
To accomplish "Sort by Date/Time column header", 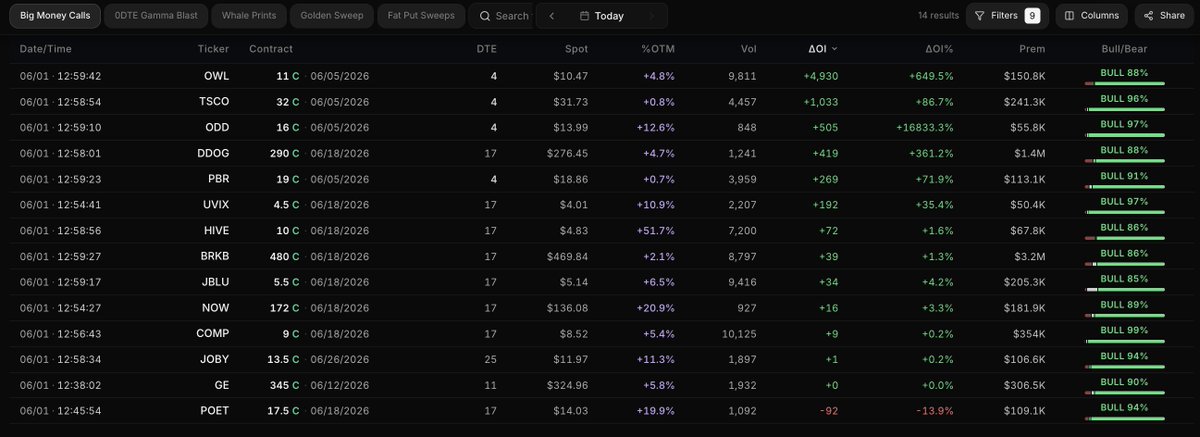I will point(46,49).
